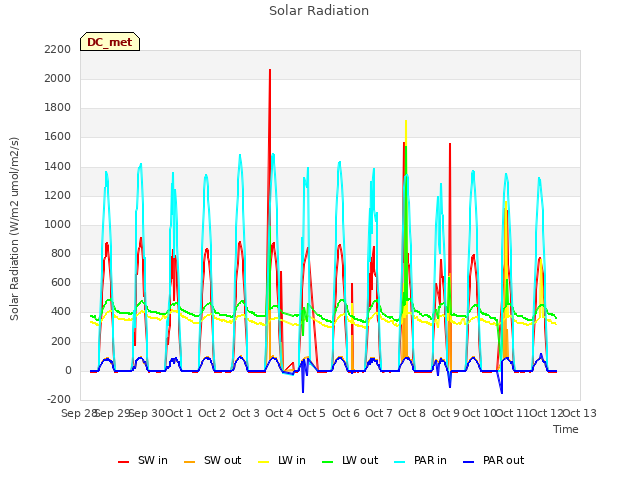Select the SW out legend label
640x480 pixels.
tap(222, 460)
